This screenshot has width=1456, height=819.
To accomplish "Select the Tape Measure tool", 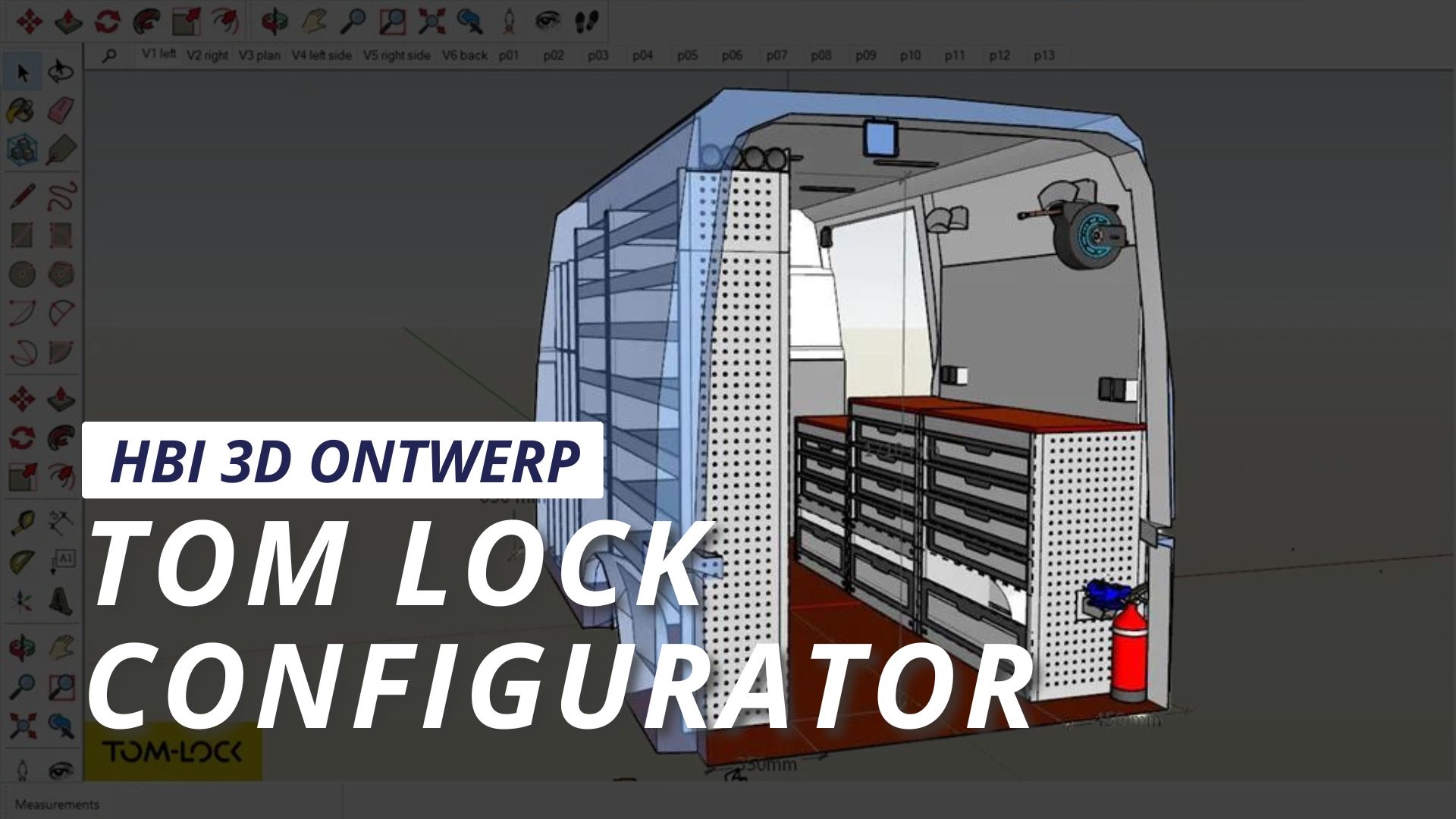I will (x=22, y=522).
